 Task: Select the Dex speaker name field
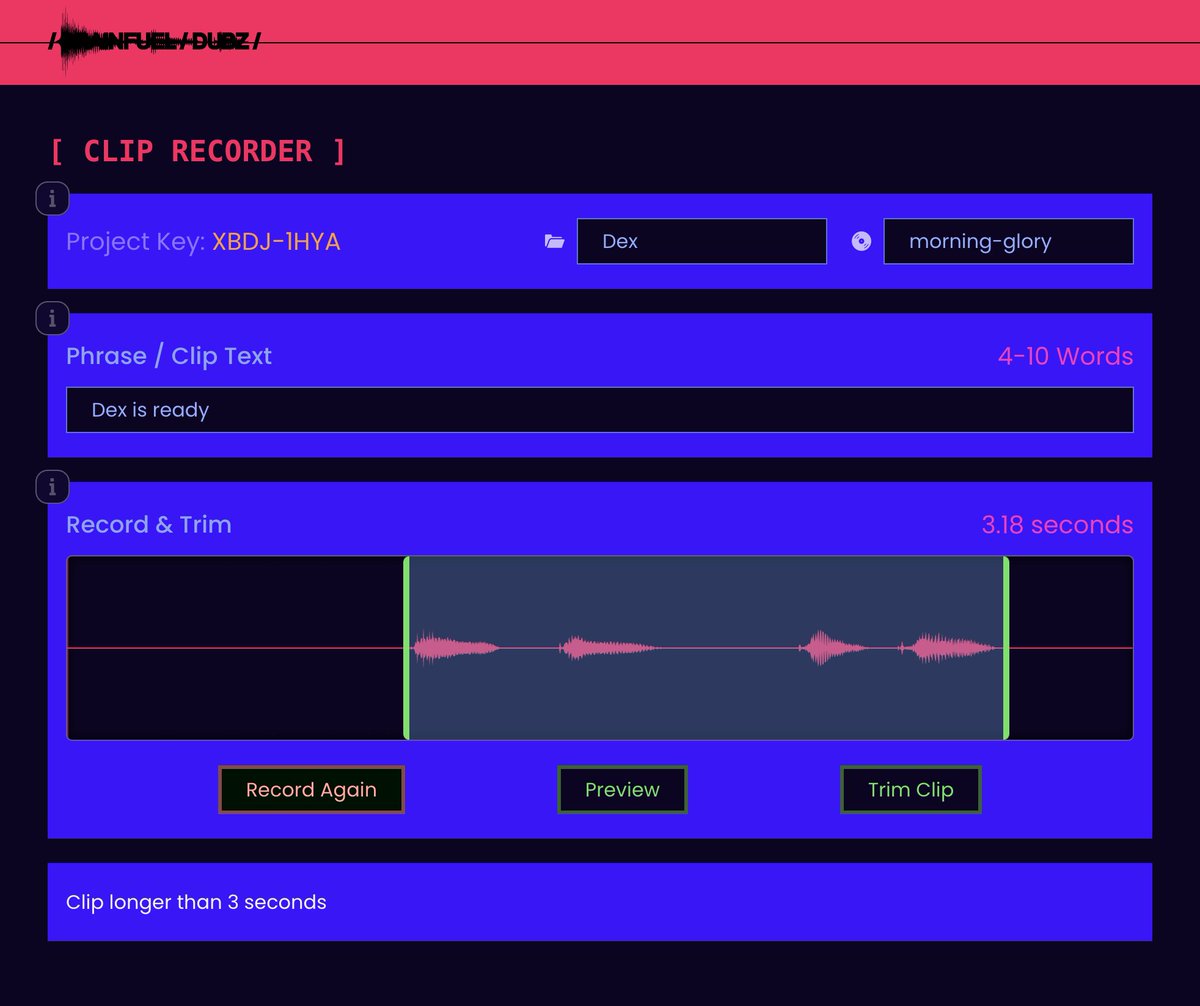701,240
